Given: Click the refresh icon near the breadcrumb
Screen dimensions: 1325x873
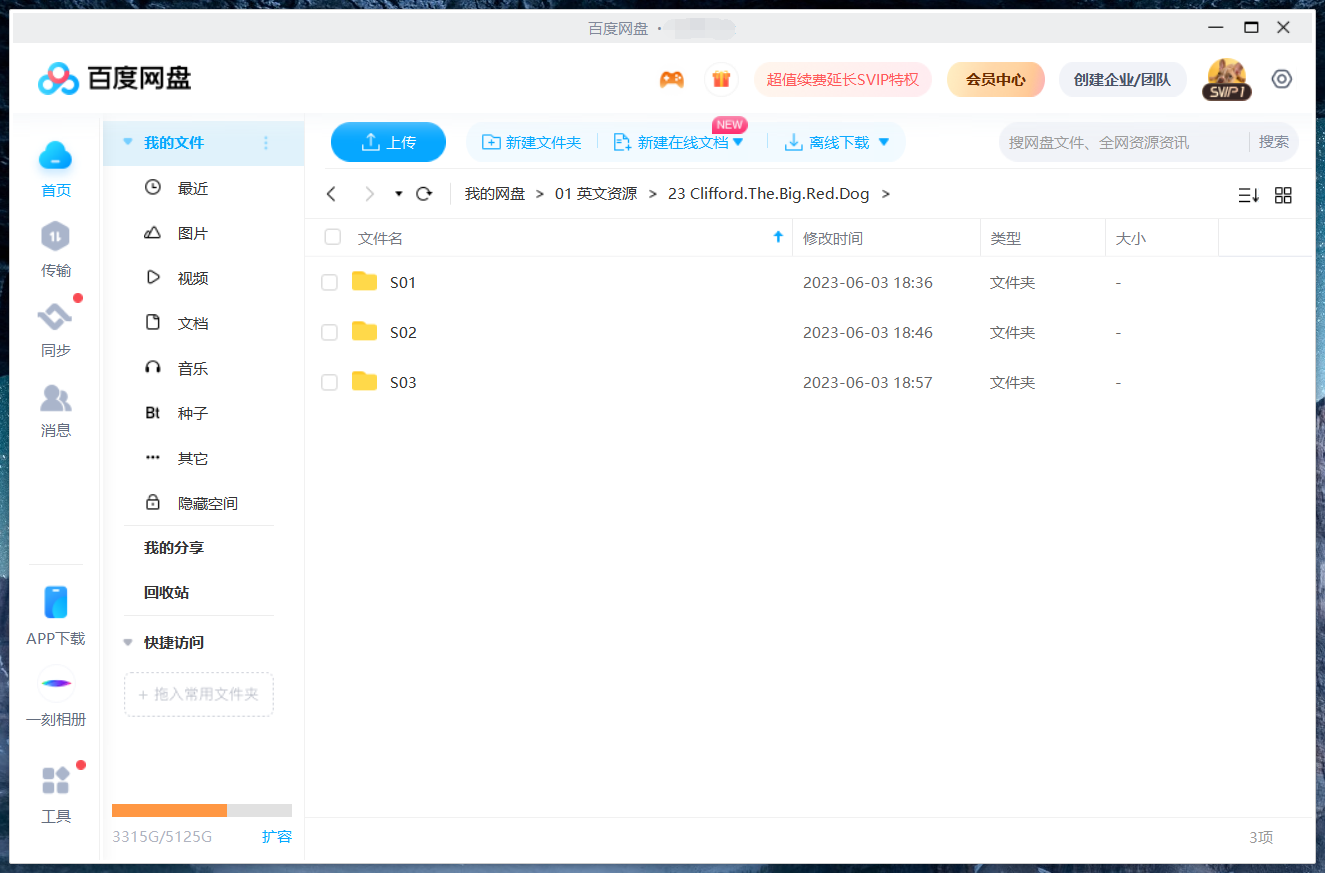Looking at the screenshot, I should point(423,193).
